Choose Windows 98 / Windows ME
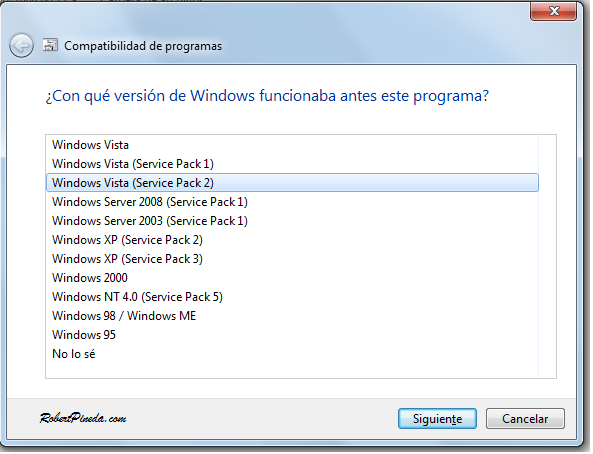Screen dimensions: 593x454 [x=292, y=316]
